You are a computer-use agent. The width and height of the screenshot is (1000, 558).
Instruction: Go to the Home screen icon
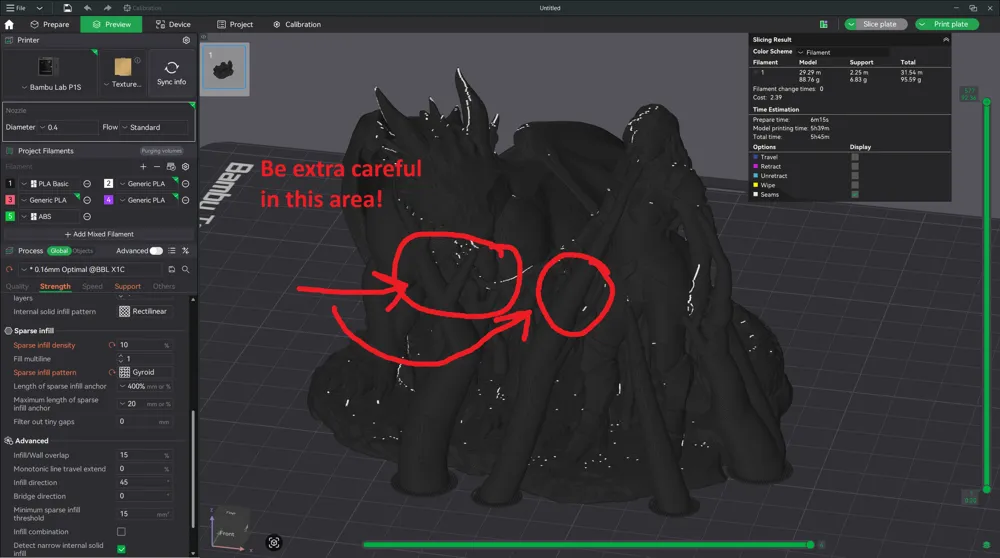coord(9,24)
